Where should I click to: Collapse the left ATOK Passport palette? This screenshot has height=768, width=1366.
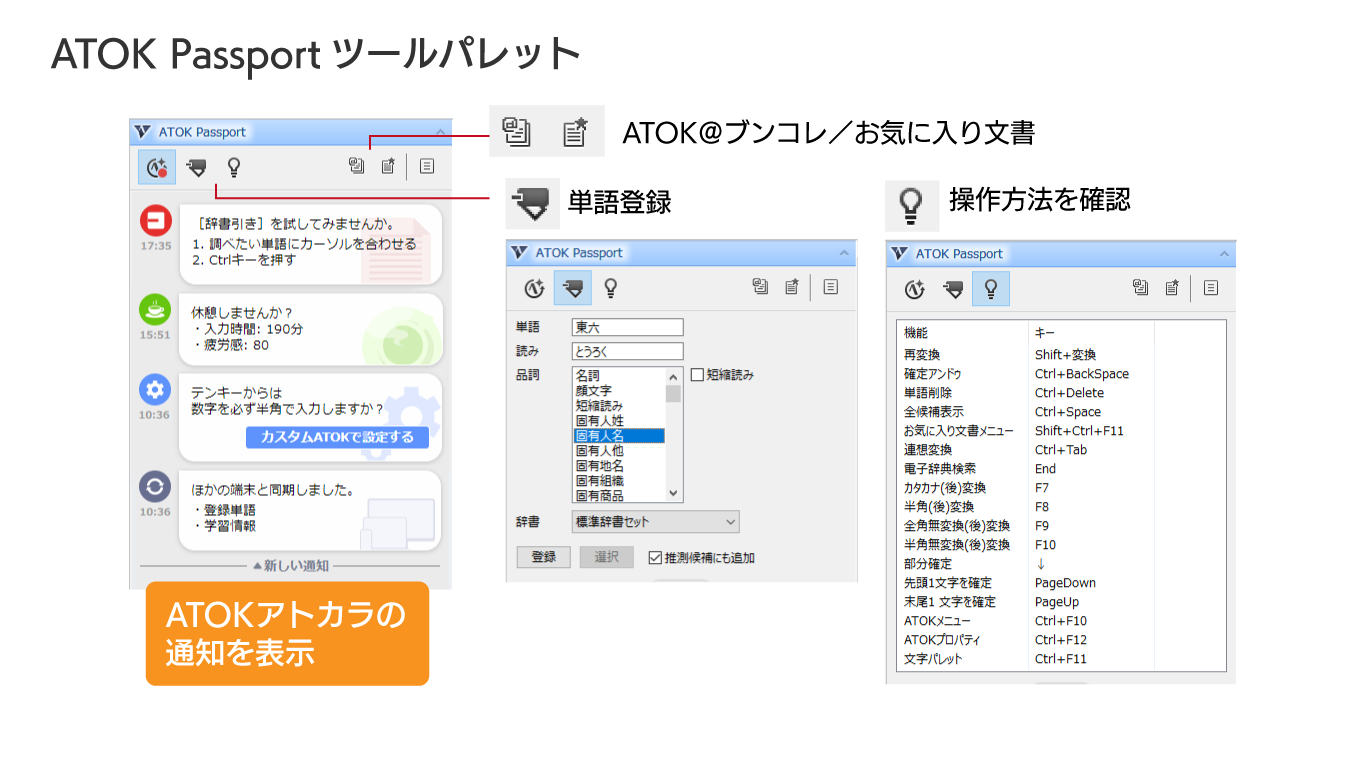pyautogui.click(x=440, y=132)
